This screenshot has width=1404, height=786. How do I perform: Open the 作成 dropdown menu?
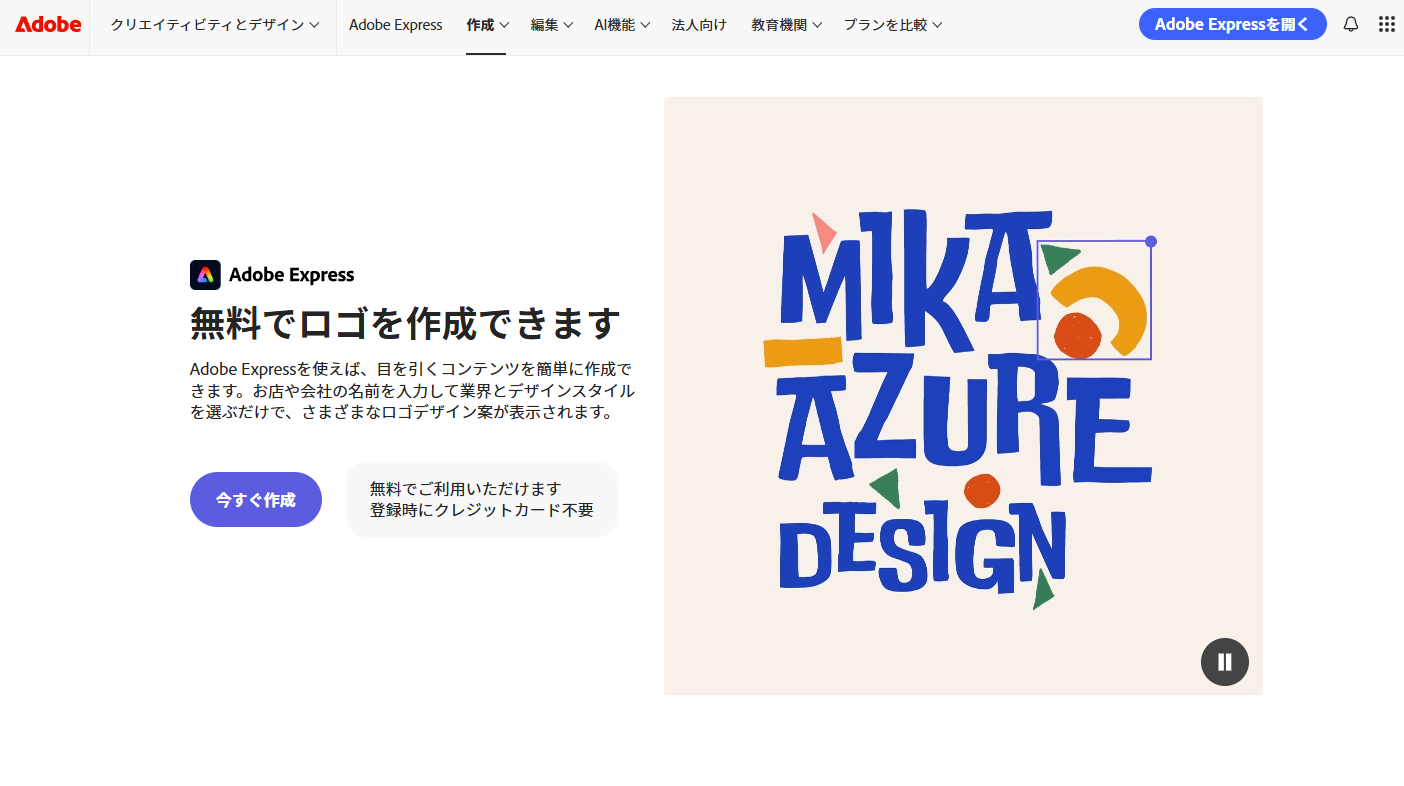click(x=487, y=25)
